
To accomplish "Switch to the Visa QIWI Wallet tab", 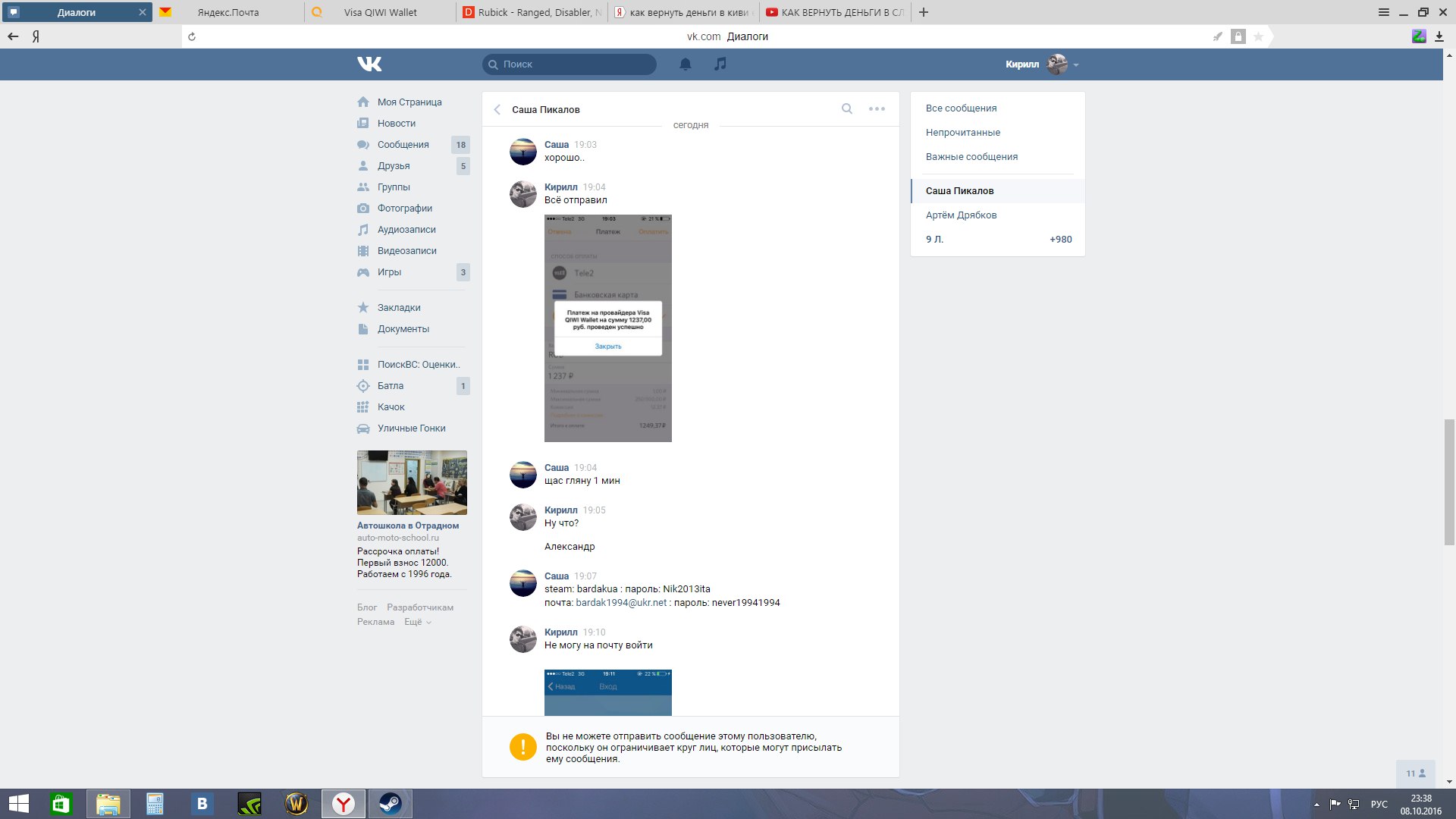I will [x=380, y=12].
